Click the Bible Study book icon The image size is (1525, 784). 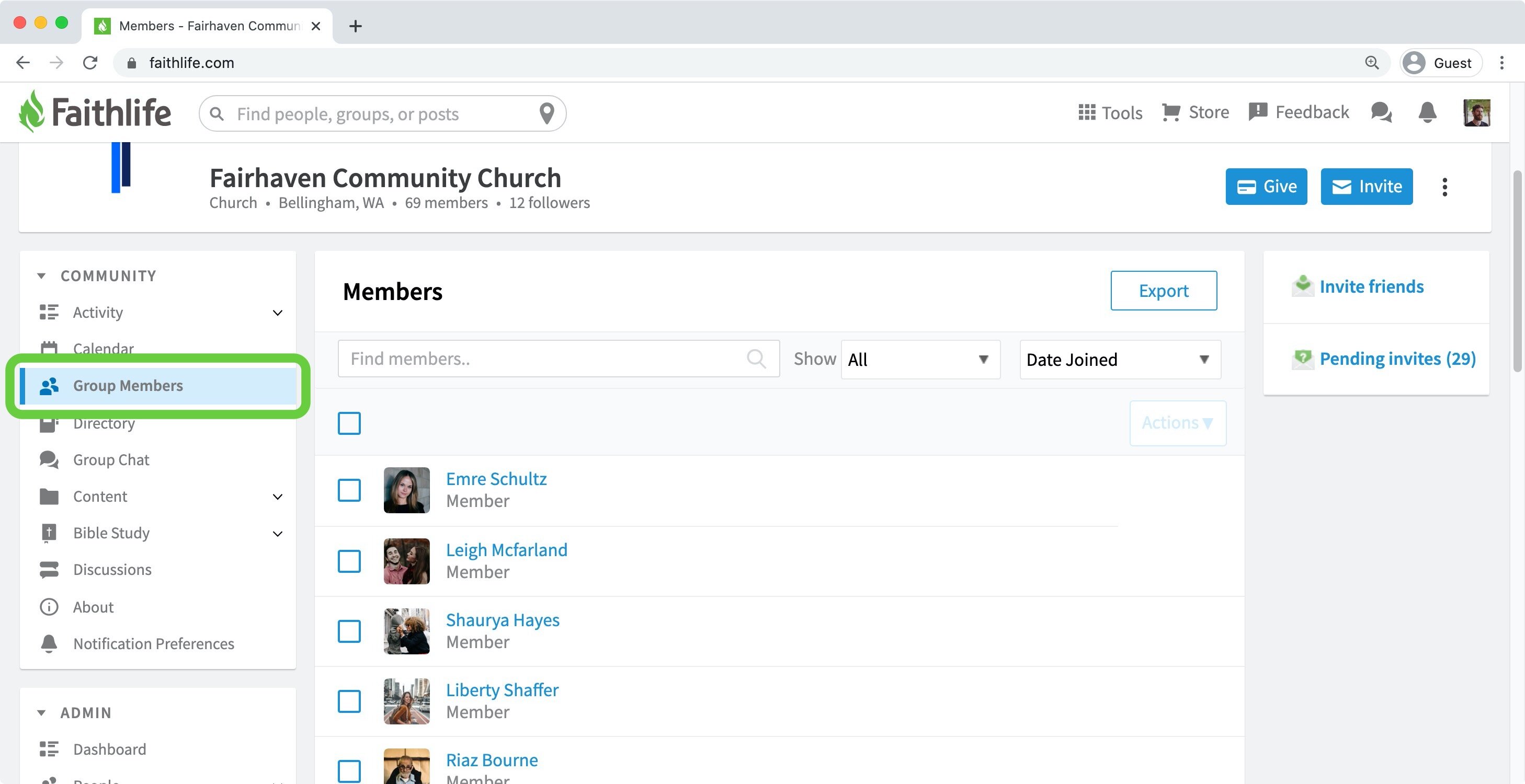tap(49, 533)
